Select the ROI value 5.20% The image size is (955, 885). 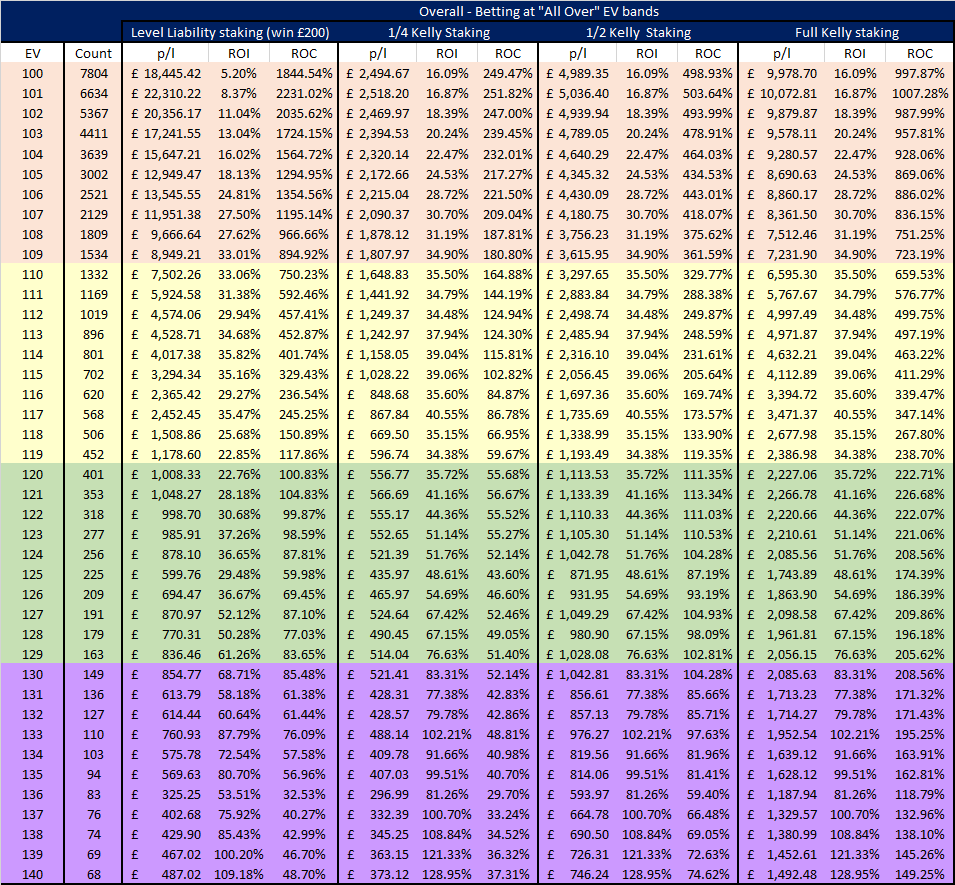238,74
